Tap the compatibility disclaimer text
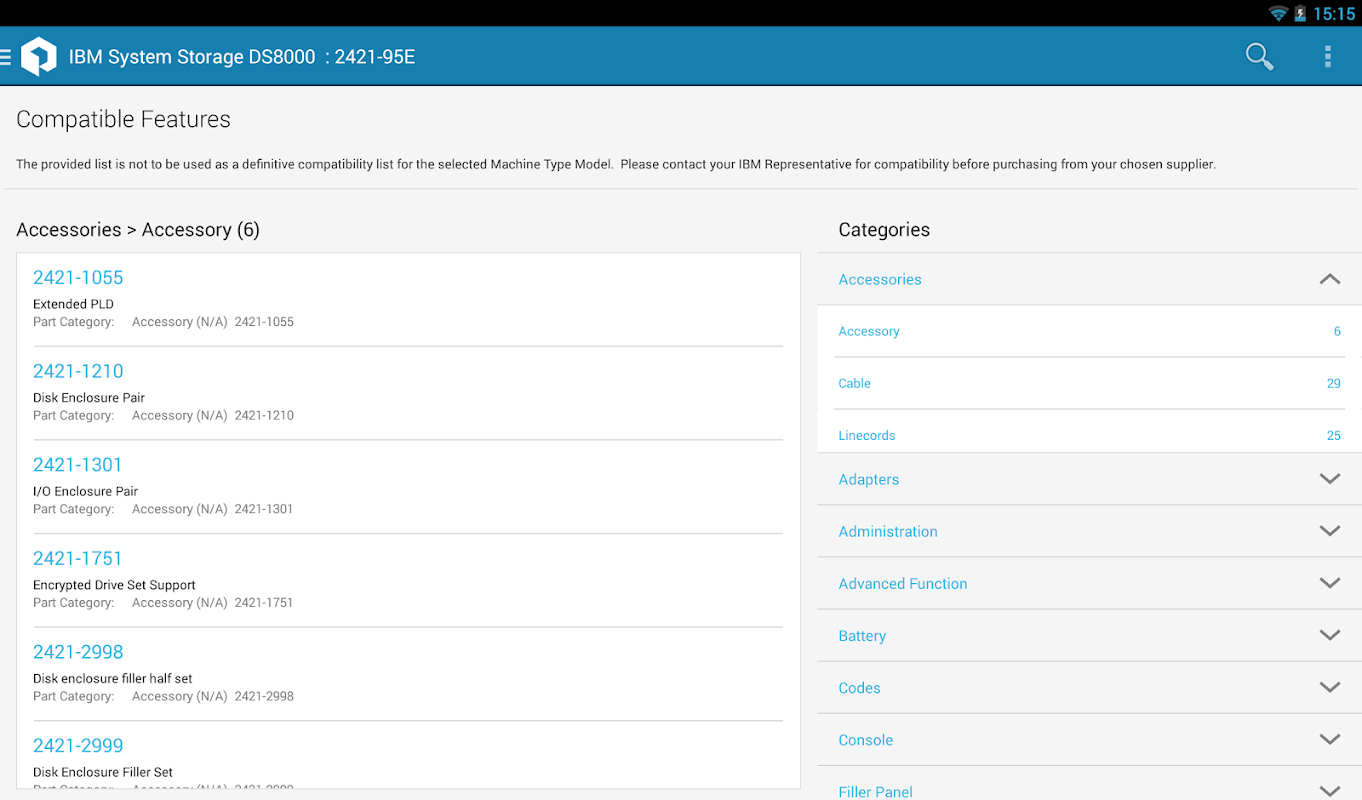This screenshot has height=800, width=1362. pyautogui.click(x=616, y=164)
